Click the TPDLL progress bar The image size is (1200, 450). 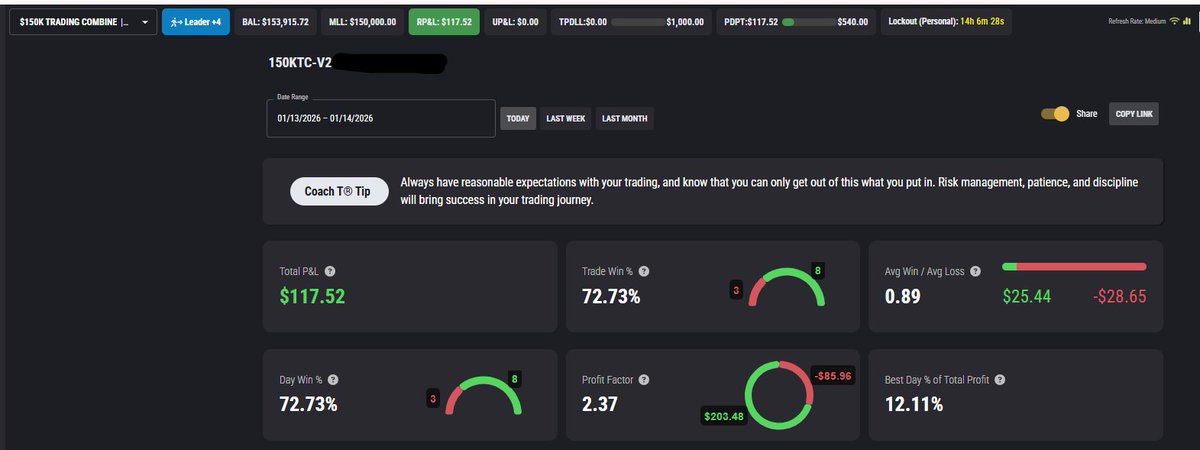pyautogui.click(x=636, y=21)
